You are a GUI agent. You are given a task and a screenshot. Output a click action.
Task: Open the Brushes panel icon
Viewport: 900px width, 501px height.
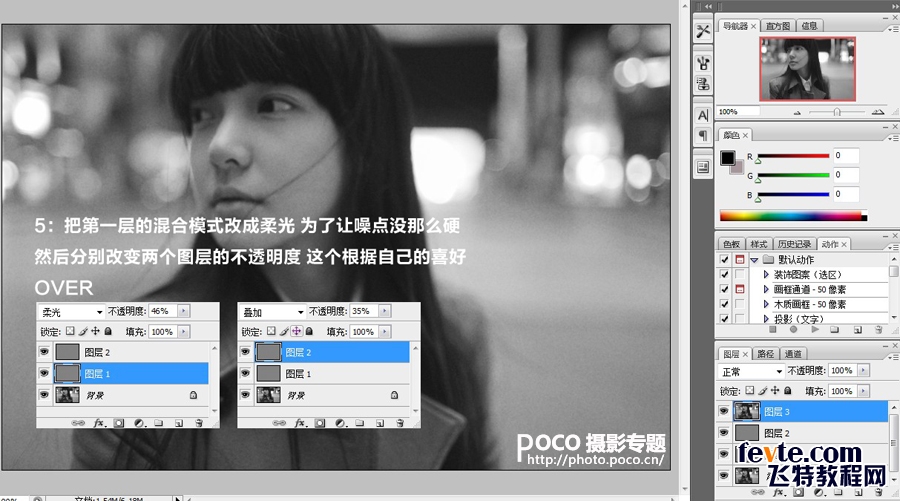tap(703, 63)
